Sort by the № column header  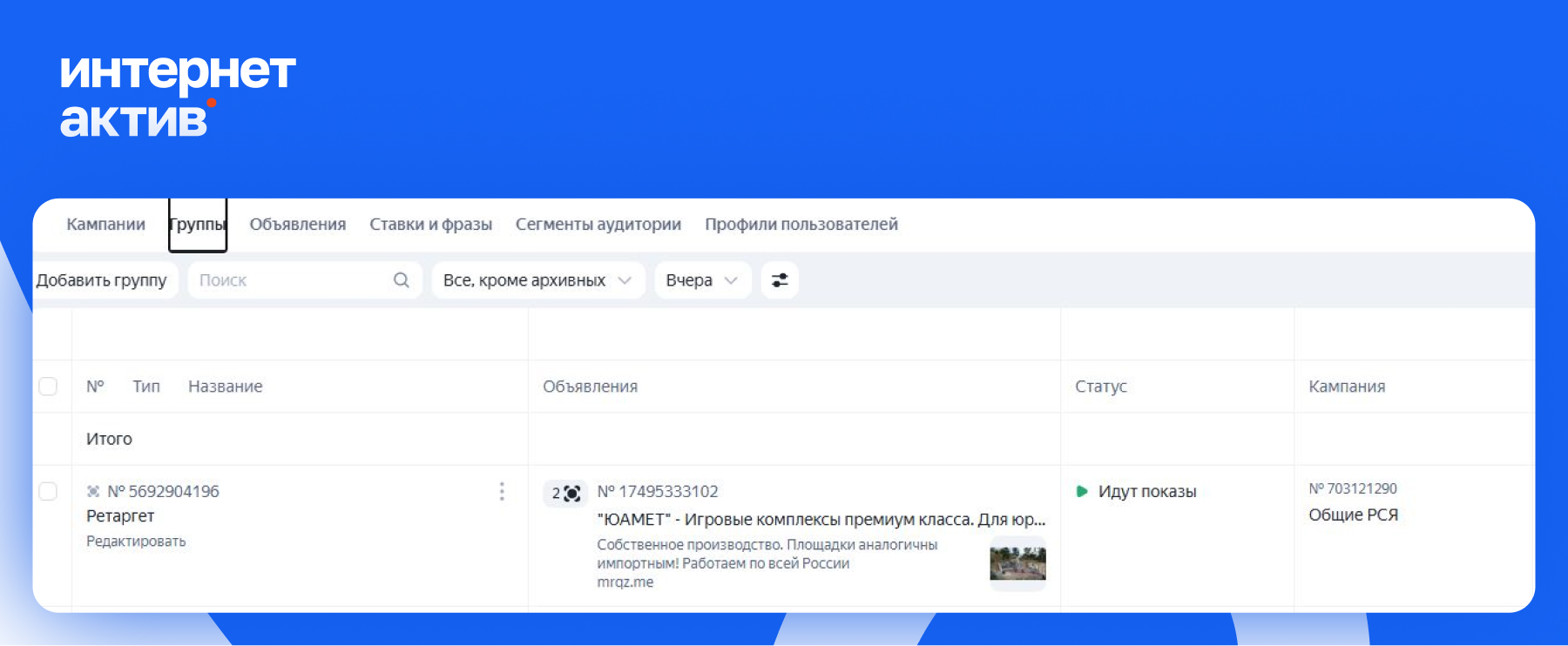95,387
